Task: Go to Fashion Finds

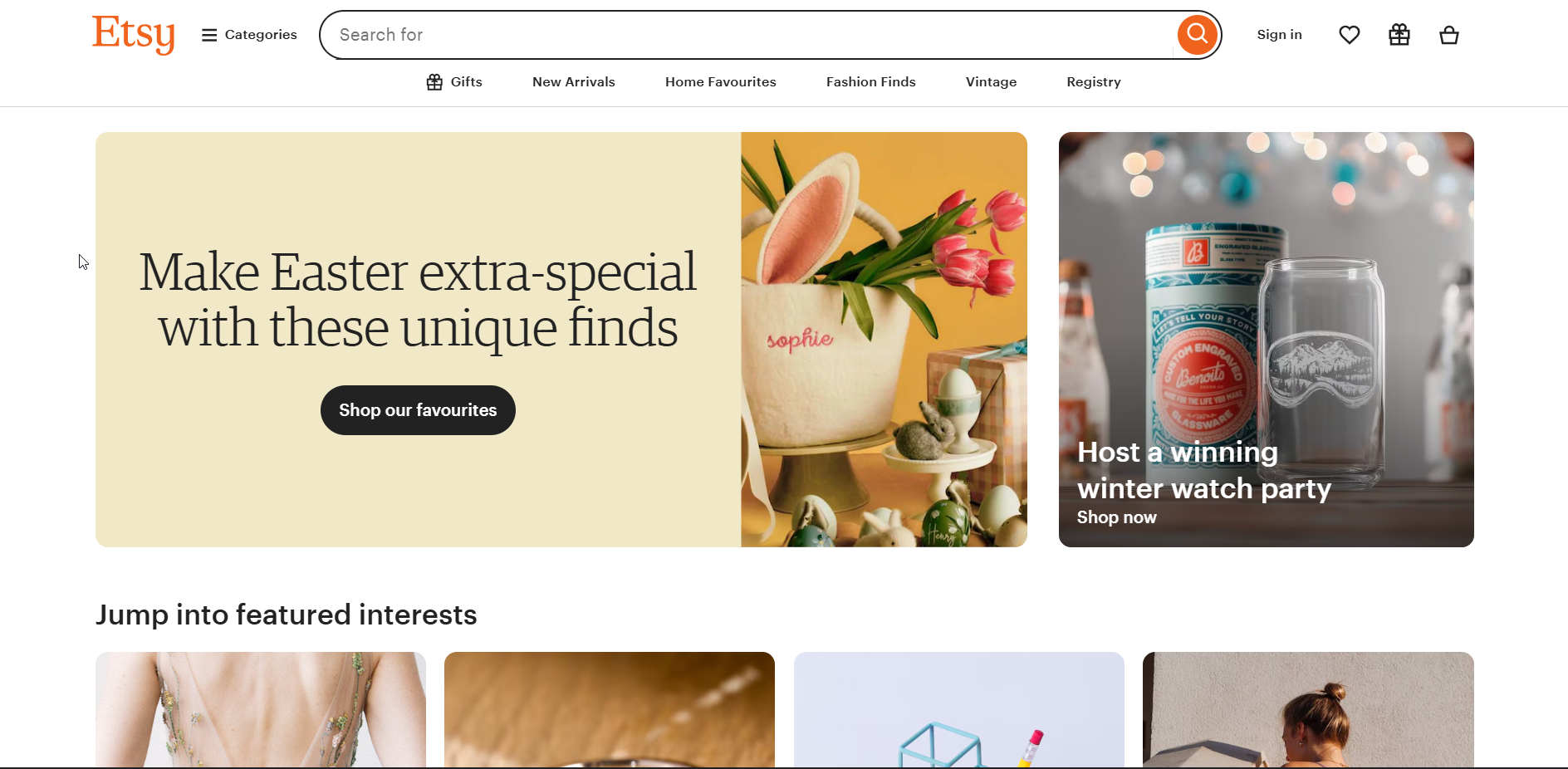Action: (871, 82)
